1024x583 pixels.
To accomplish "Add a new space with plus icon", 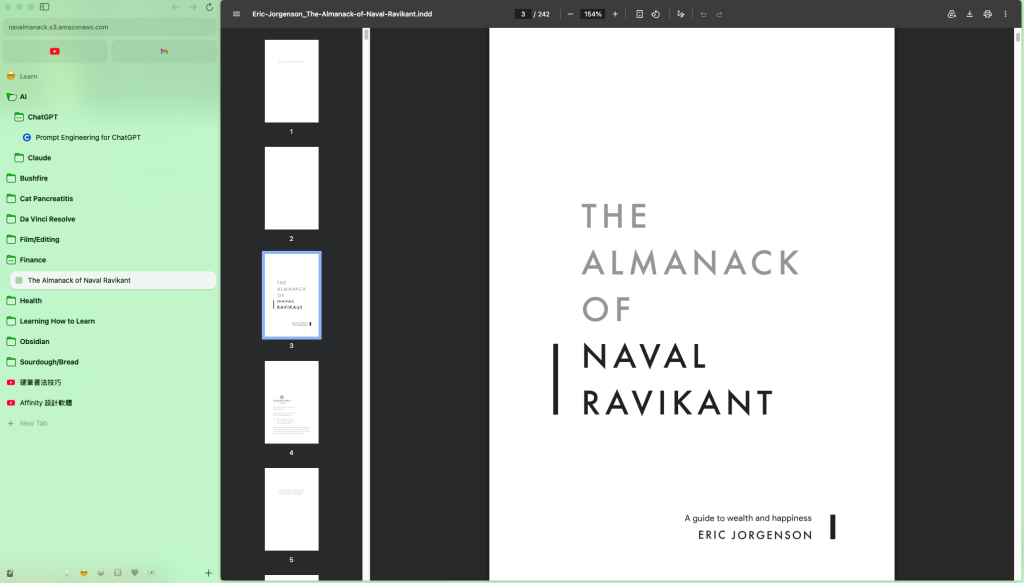I will pyautogui.click(x=208, y=573).
